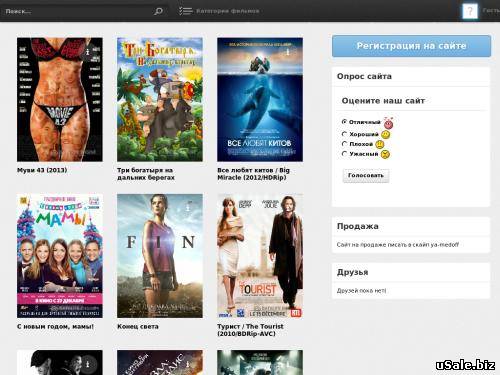Select the Плохой rating radio button
Image resolution: width=500 pixels, height=375 pixels.
pyautogui.click(x=344, y=144)
